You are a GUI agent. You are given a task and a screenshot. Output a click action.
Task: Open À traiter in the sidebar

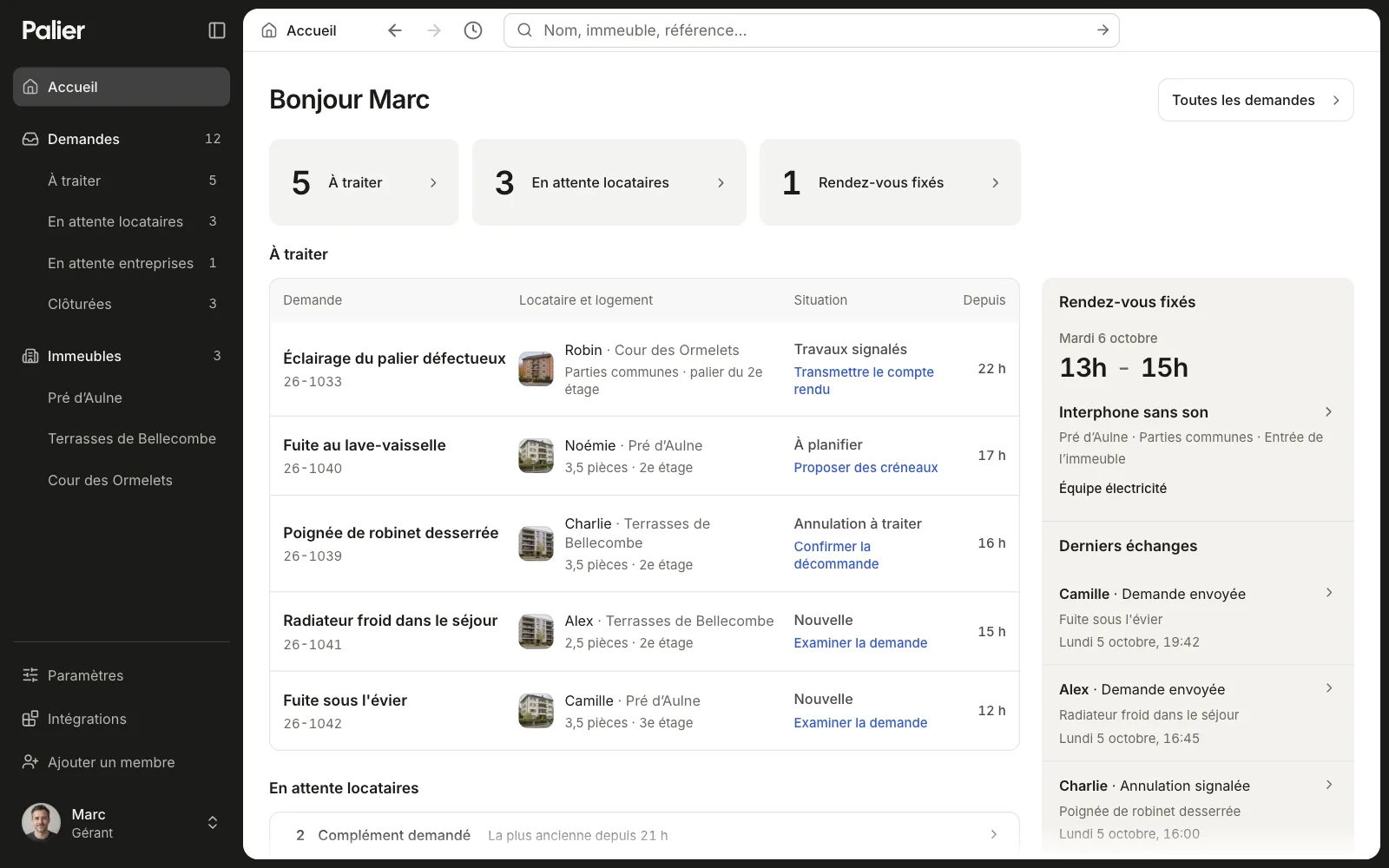(122, 181)
